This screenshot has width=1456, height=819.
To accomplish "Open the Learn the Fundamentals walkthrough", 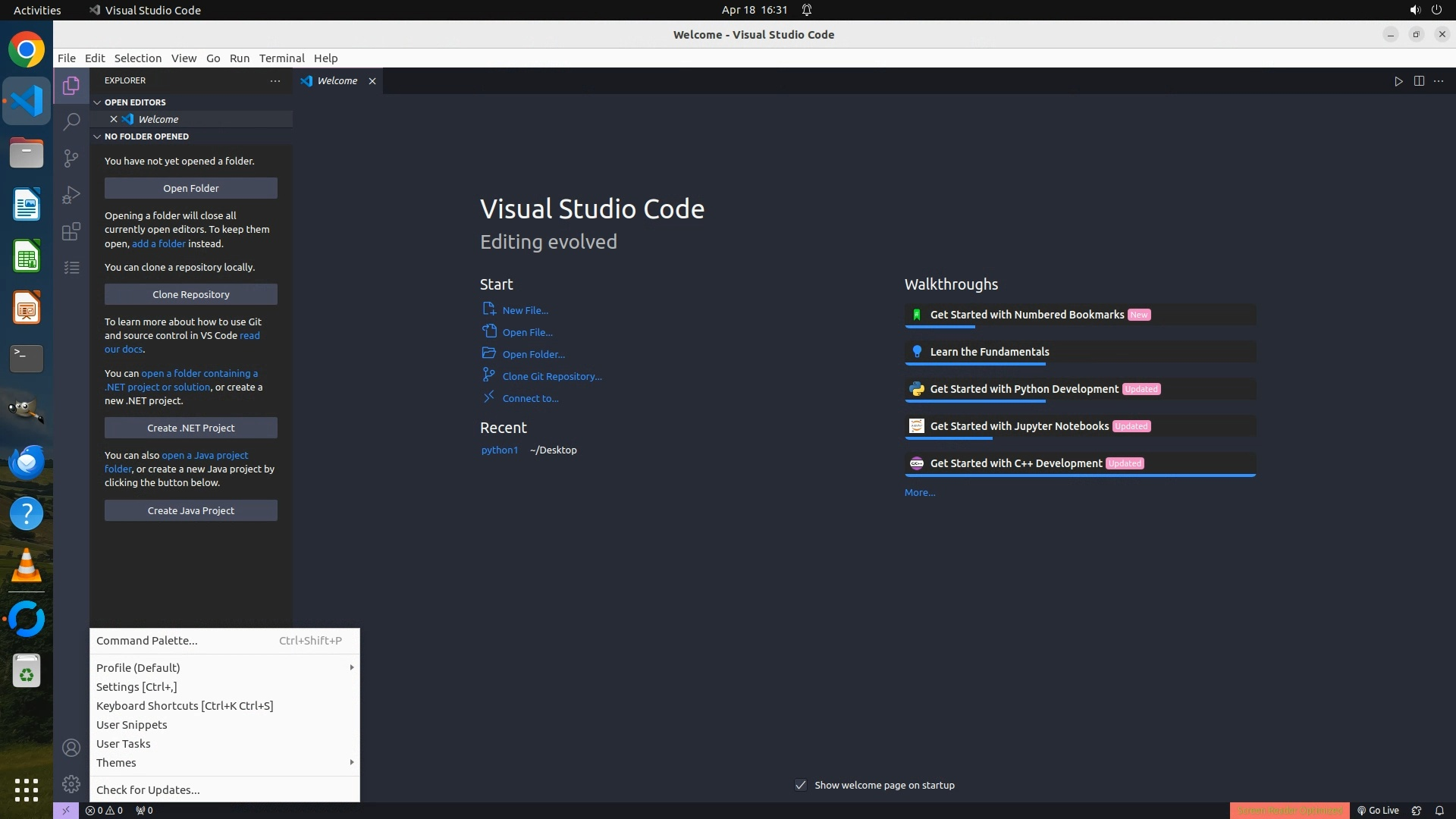I will click(990, 352).
